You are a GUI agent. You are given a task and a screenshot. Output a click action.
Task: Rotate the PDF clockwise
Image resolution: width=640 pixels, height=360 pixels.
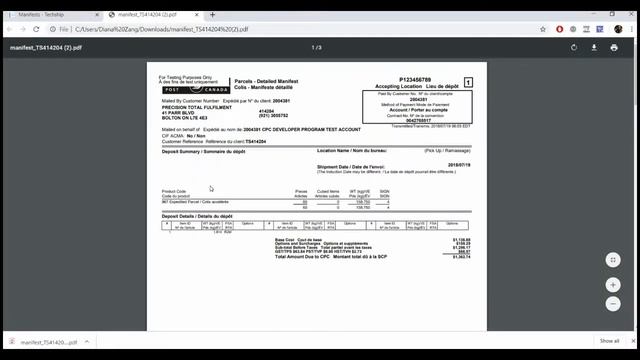[574, 47]
